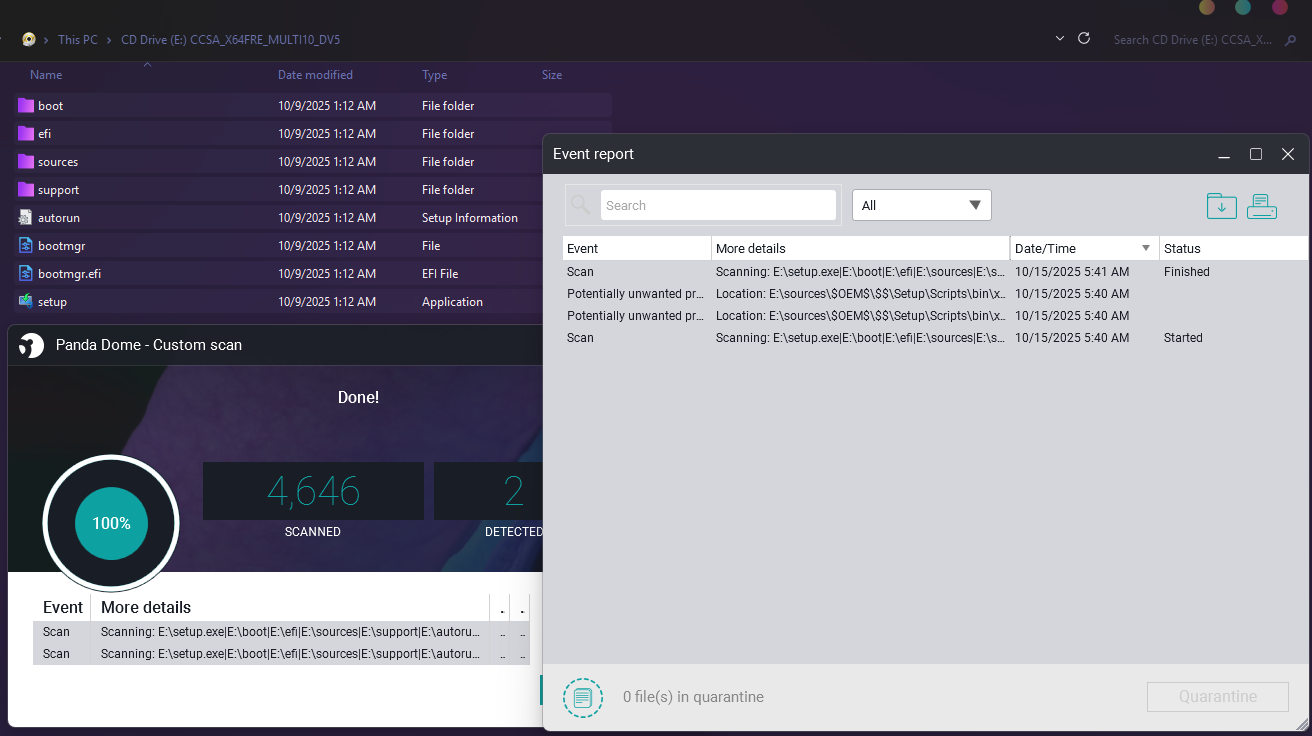1312x736 pixels.
Task: Click the Started status cell in Event report
Action: pyautogui.click(x=1183, y=338)
